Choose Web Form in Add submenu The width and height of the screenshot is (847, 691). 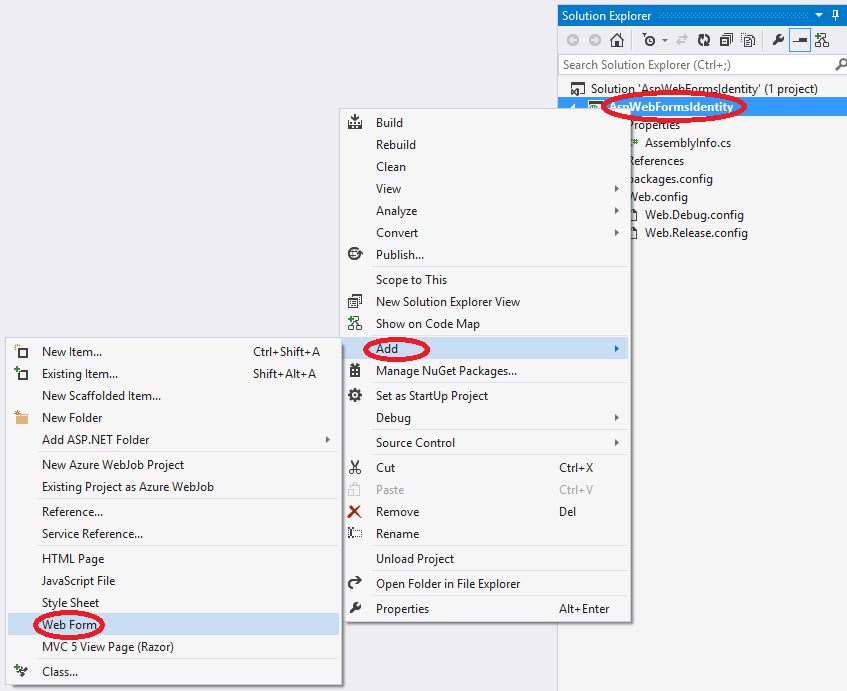(174, 625)
